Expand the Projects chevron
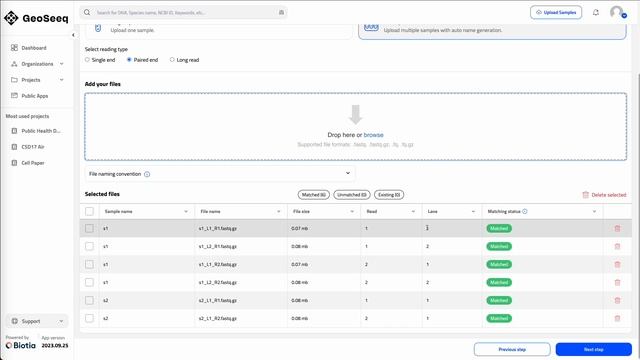Image resolution: width=640 pixels, height=360 pixels. pos(62,80)
